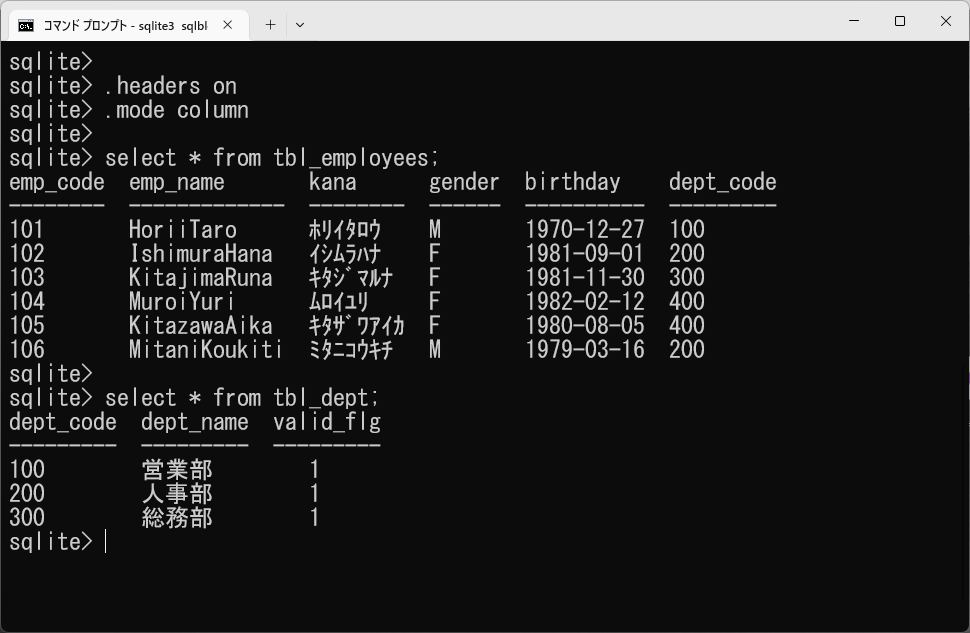
Task: Click the dept_name column header
Action: point(194,422)
